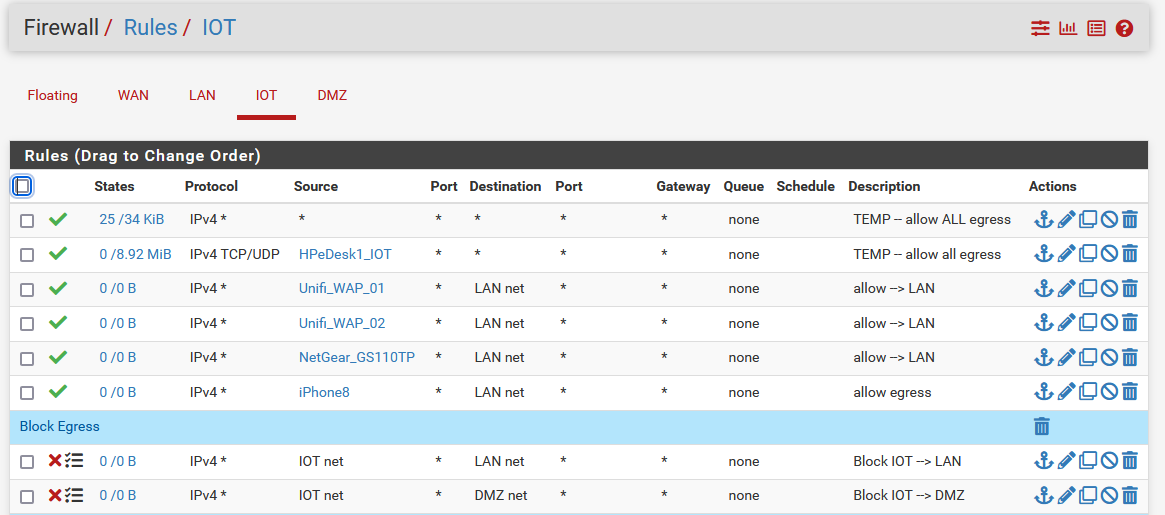Click the 'allow egress' description text

click(x=892, y=392)
